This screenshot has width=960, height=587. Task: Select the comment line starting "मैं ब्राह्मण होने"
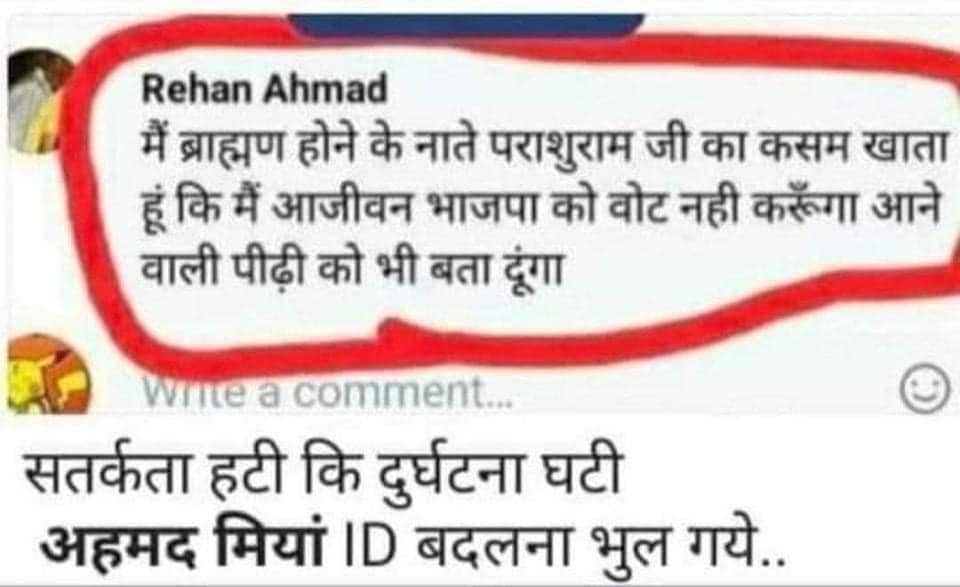544,151
